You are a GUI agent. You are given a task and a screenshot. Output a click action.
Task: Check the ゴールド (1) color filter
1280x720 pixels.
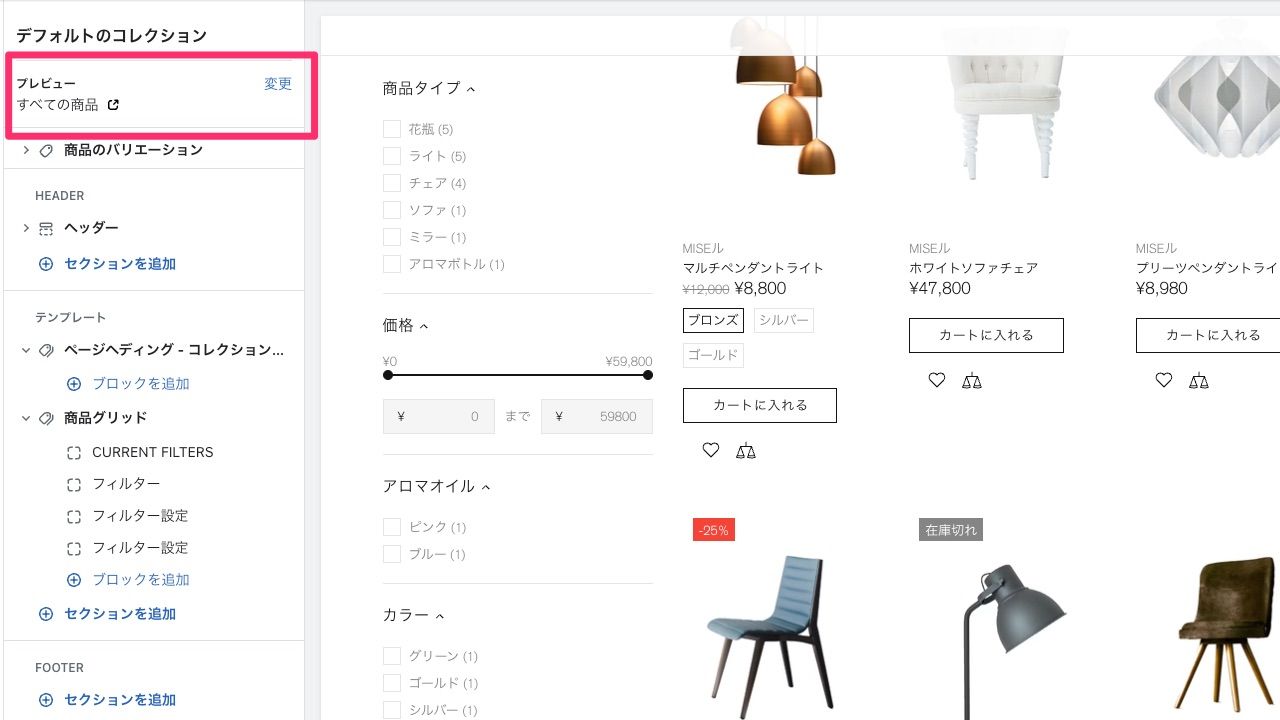pos(392,683)
